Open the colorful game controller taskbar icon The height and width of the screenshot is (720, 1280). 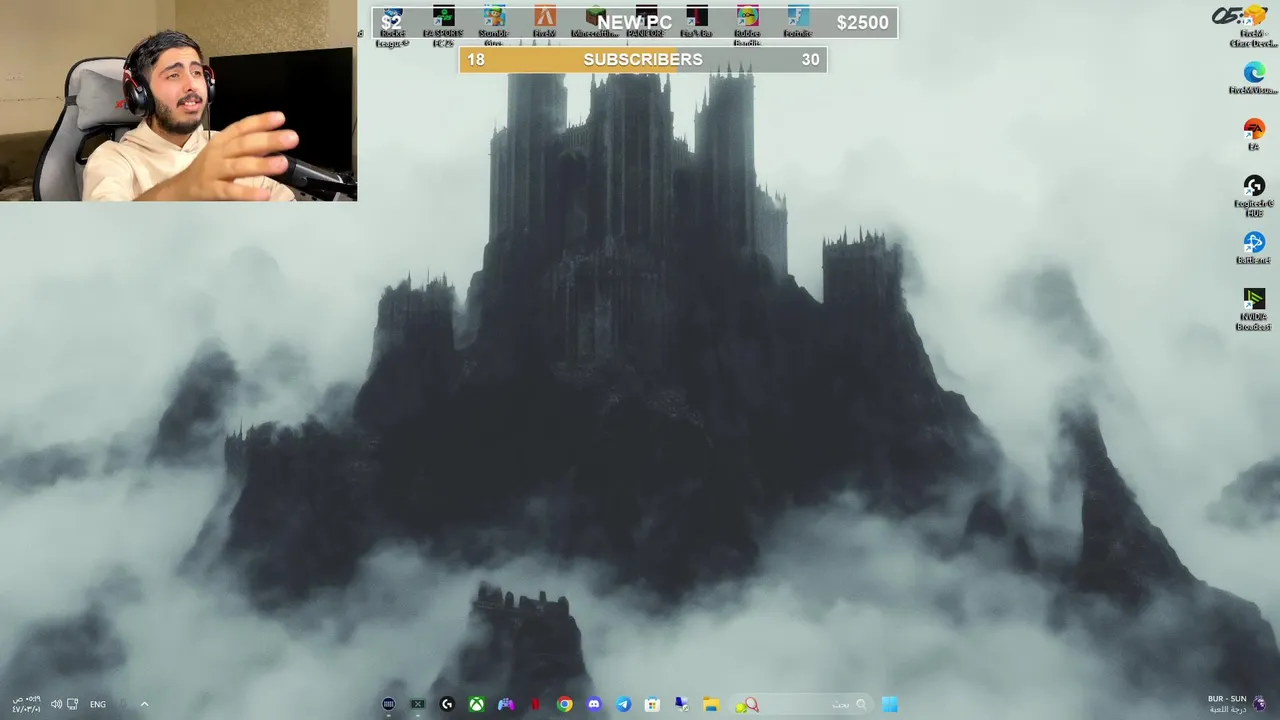click(x=506, y=704)
